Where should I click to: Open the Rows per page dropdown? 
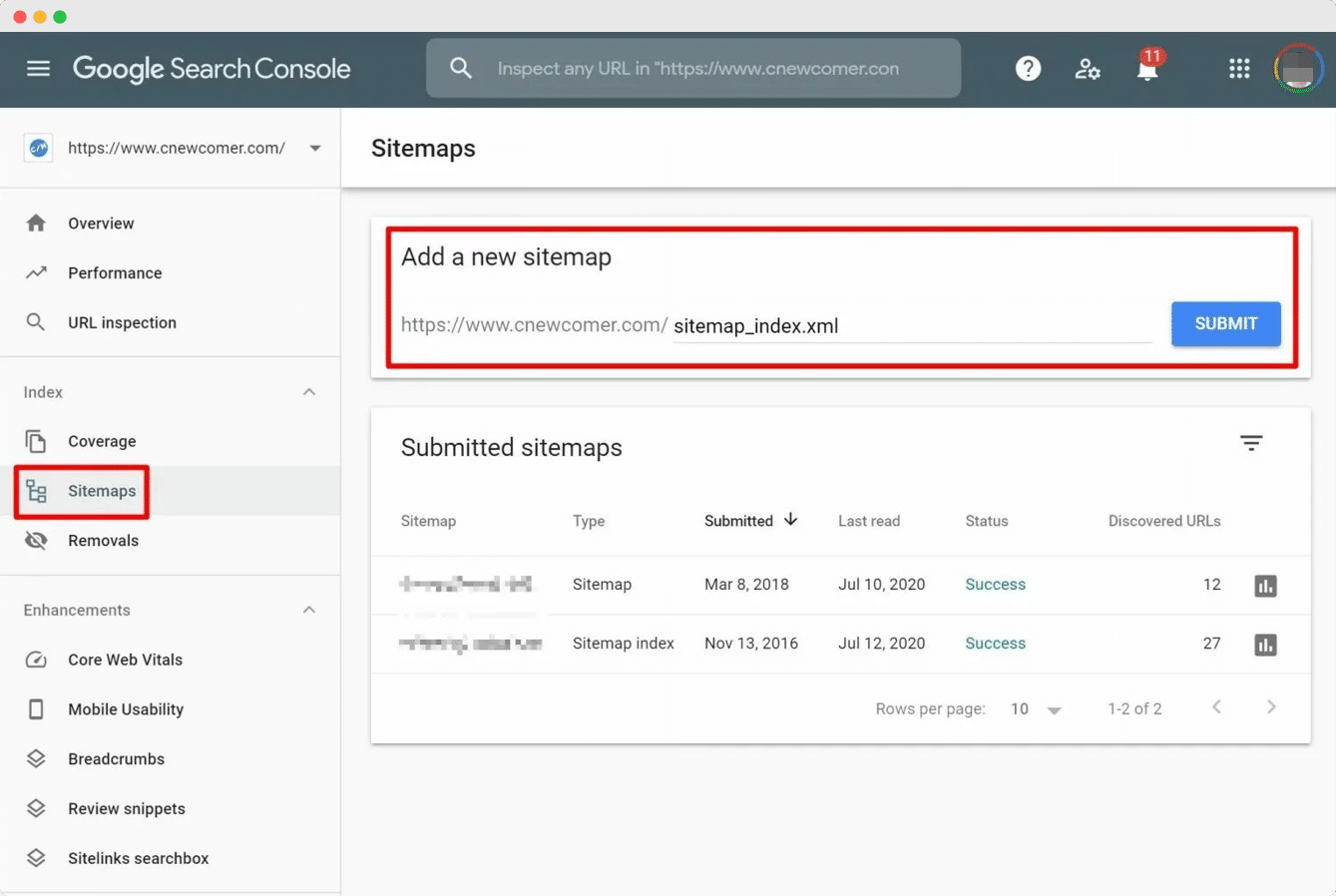coord(1037,709)
